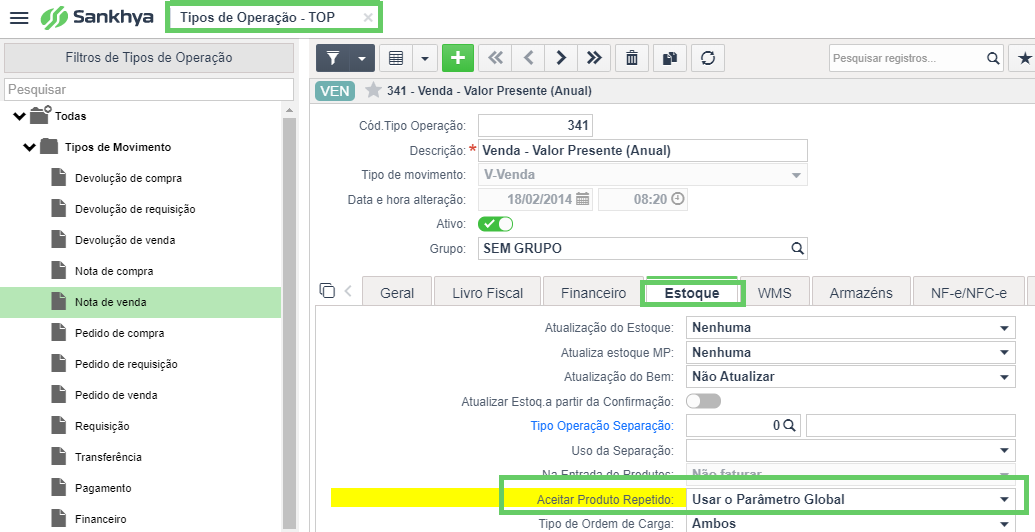The height and width of the screenshot is (532, 1035).
Task: Delete record with trash icon
Action: click(632, 58)
